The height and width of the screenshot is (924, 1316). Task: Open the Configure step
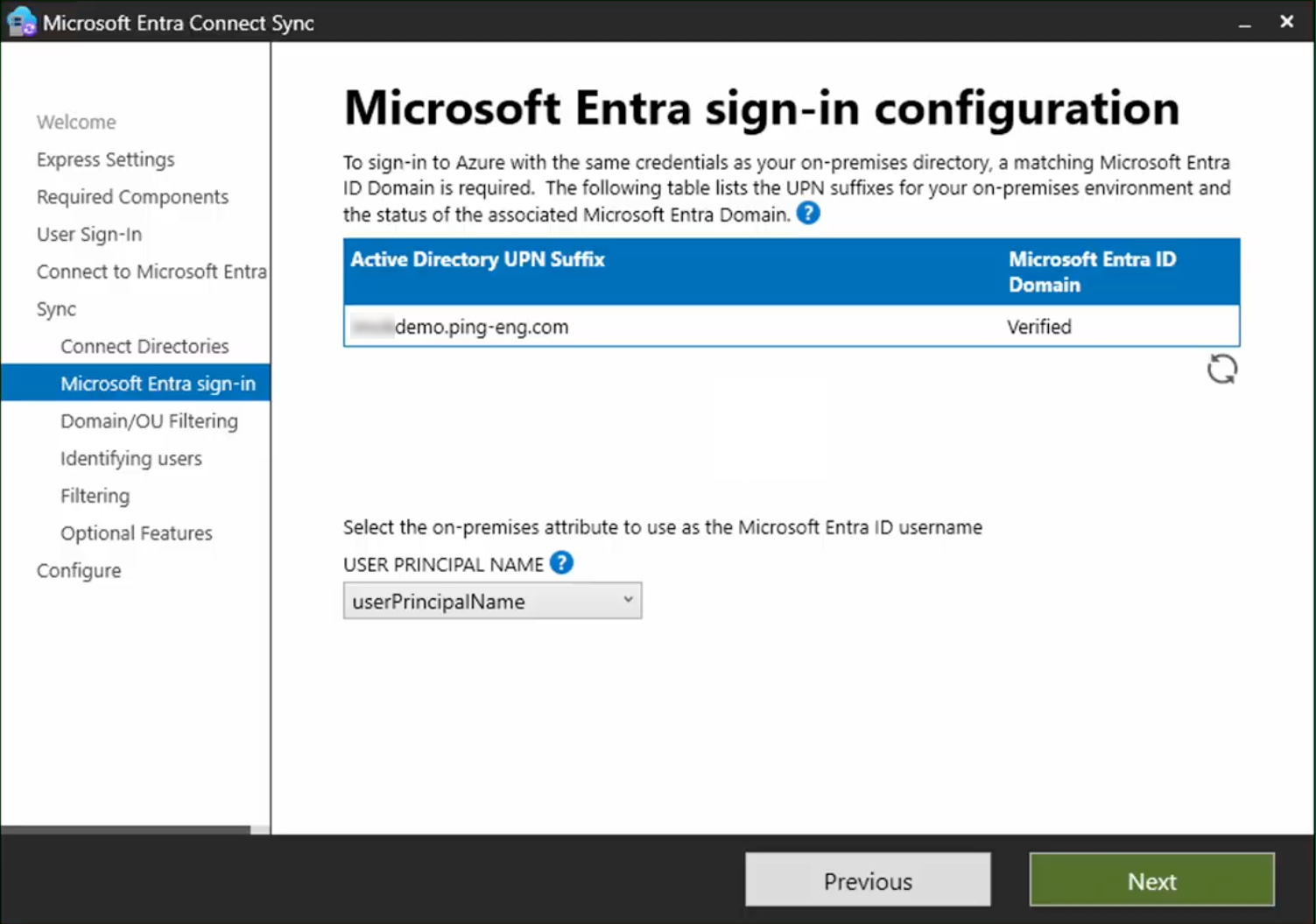79,570
